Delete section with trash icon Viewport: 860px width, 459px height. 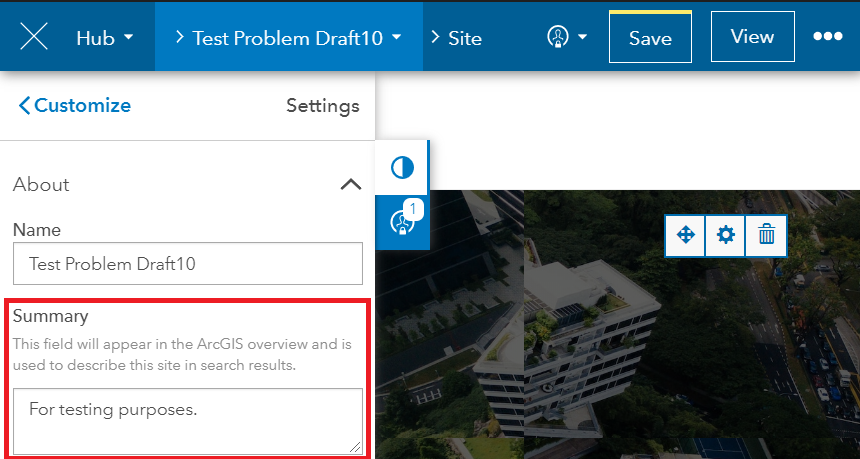(x=766, y=235)
